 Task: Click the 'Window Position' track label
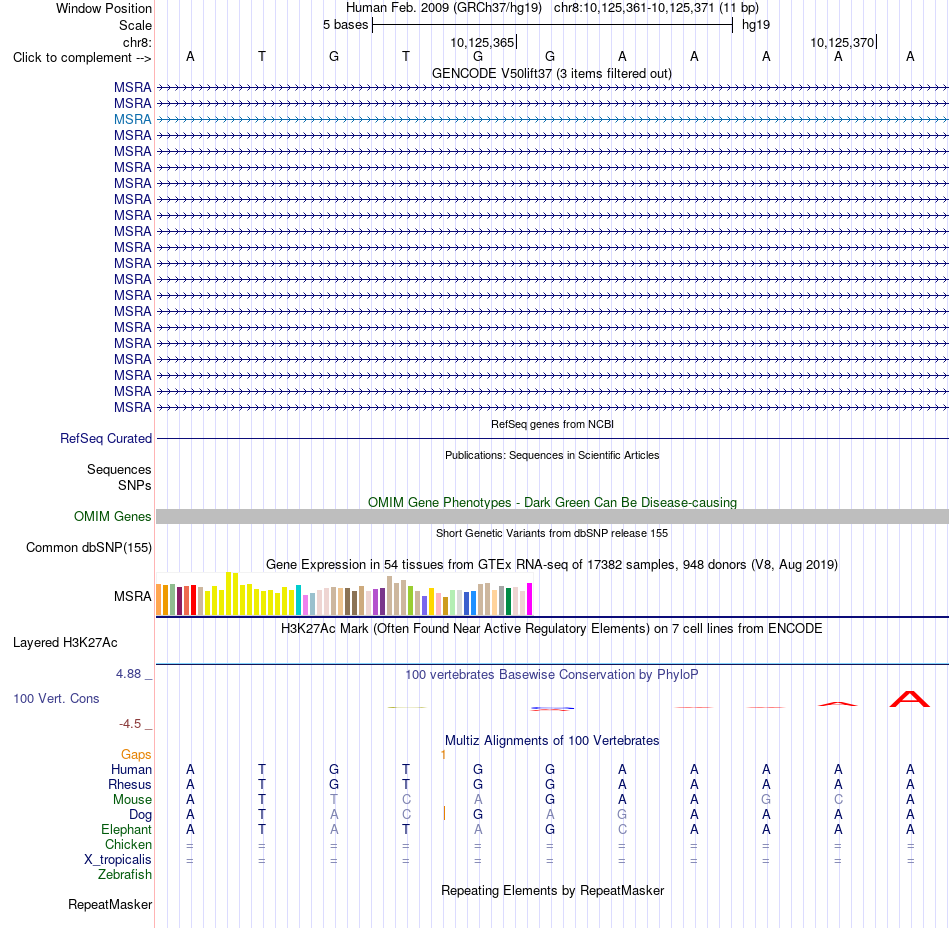104,8
